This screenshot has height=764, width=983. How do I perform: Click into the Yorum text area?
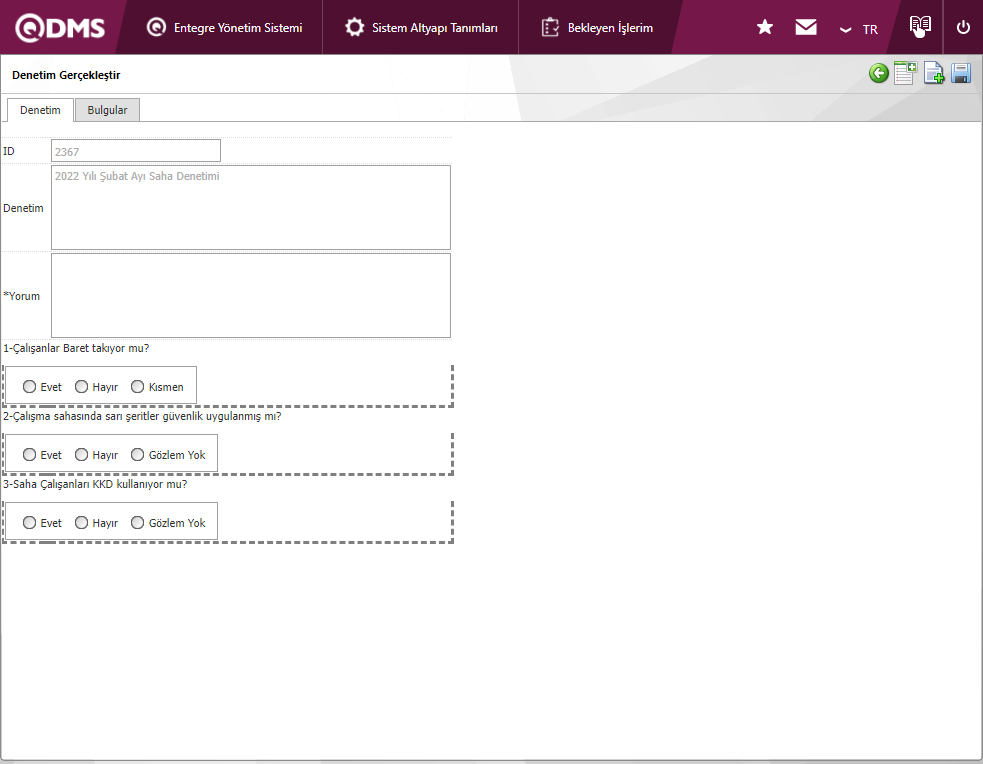click(250, 295)
